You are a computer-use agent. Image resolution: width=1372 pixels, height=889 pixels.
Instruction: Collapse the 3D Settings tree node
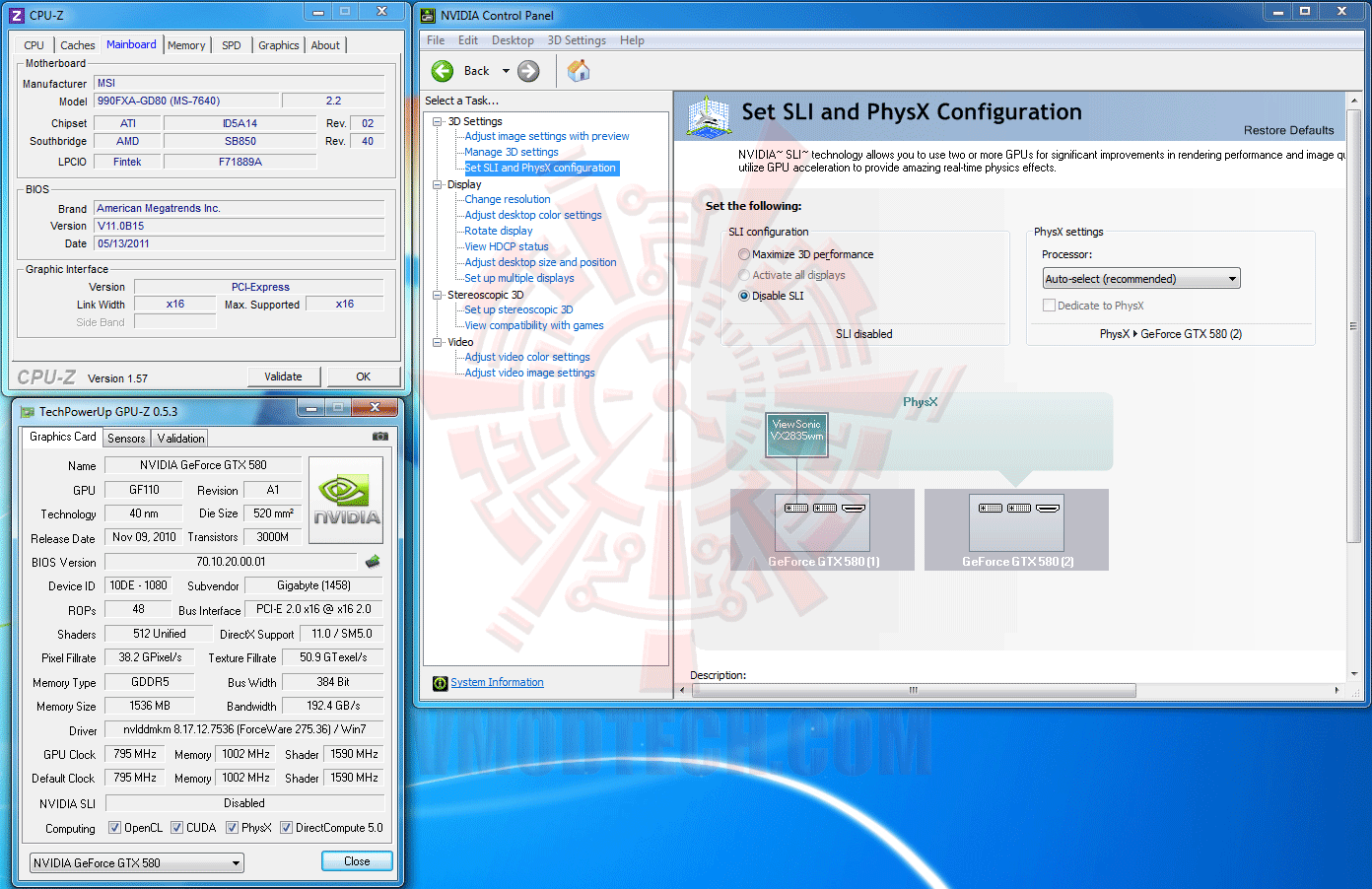coord(438,121)
